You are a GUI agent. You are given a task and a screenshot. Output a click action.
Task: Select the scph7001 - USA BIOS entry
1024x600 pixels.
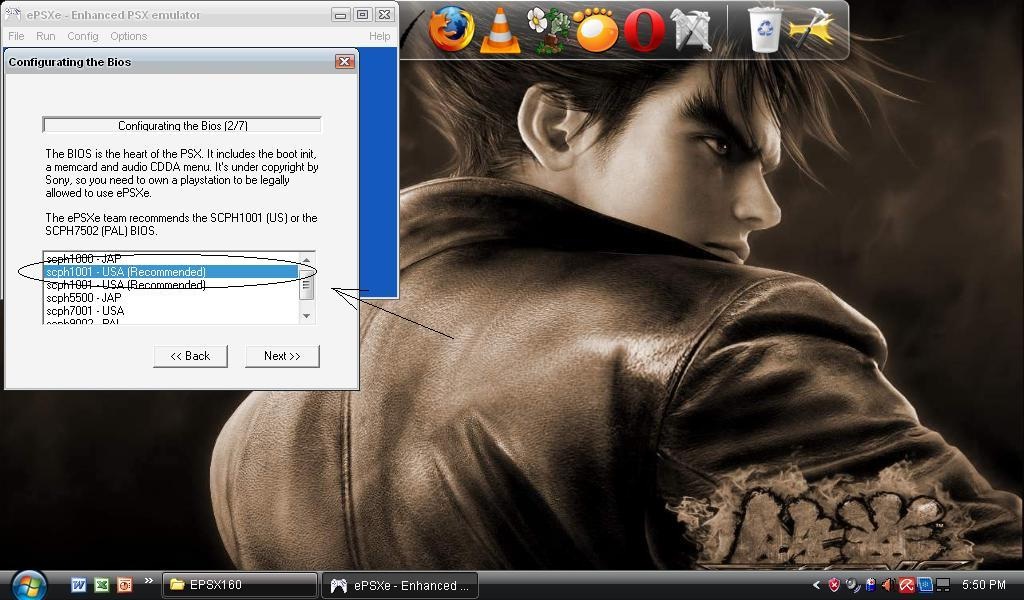[171, 311]
